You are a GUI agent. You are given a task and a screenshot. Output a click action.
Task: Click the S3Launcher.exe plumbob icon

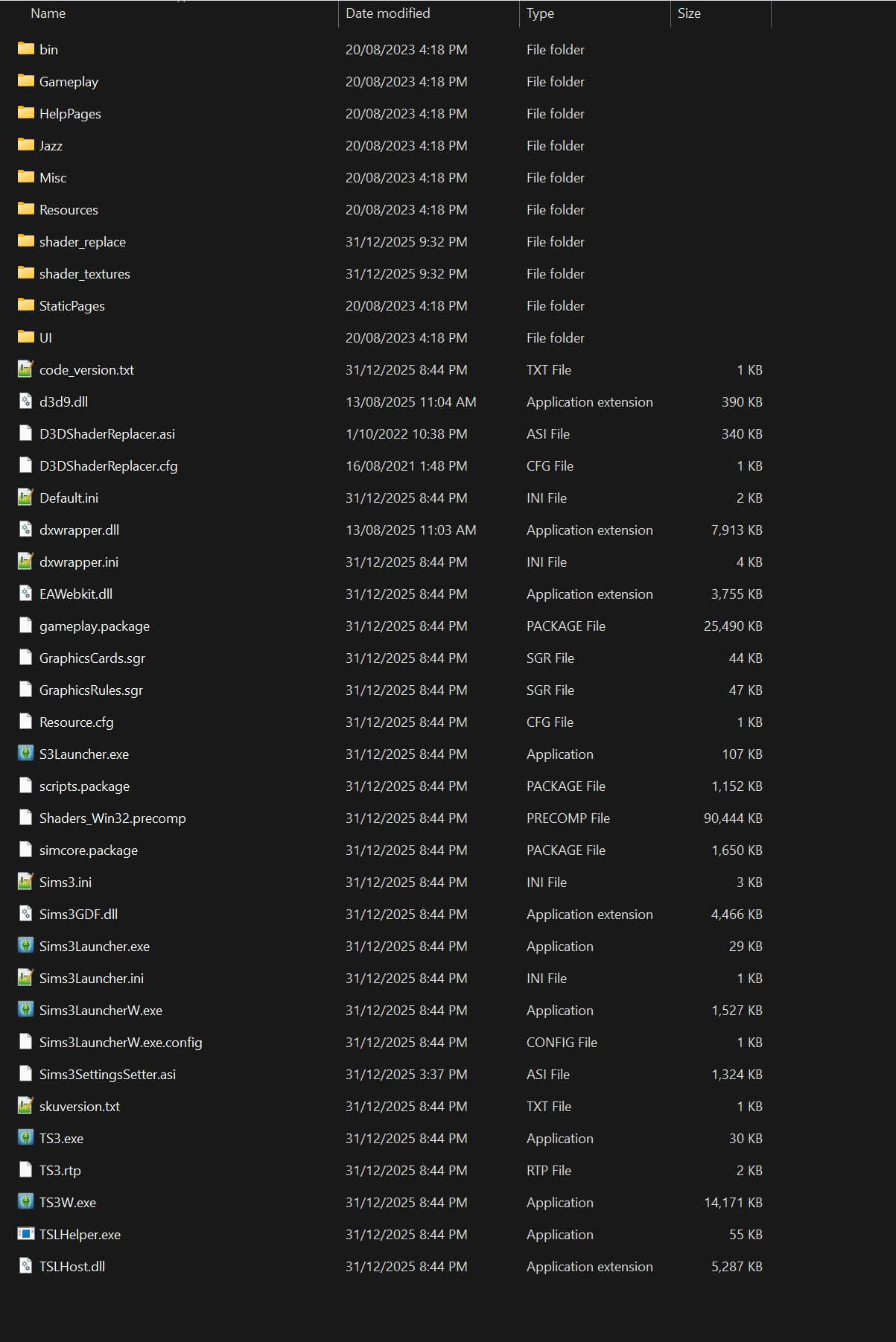(x=26, y=754)
